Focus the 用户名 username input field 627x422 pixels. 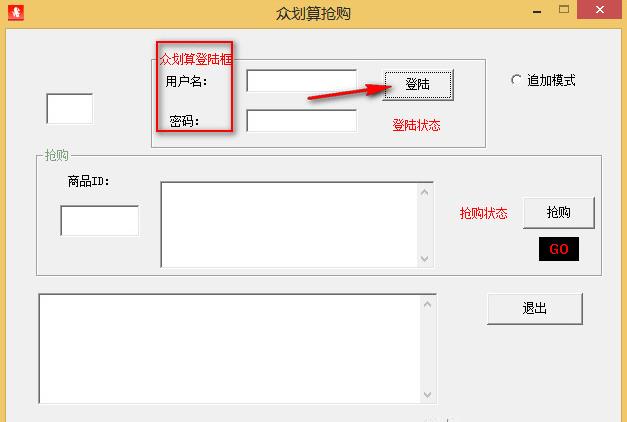click(301, 81)
